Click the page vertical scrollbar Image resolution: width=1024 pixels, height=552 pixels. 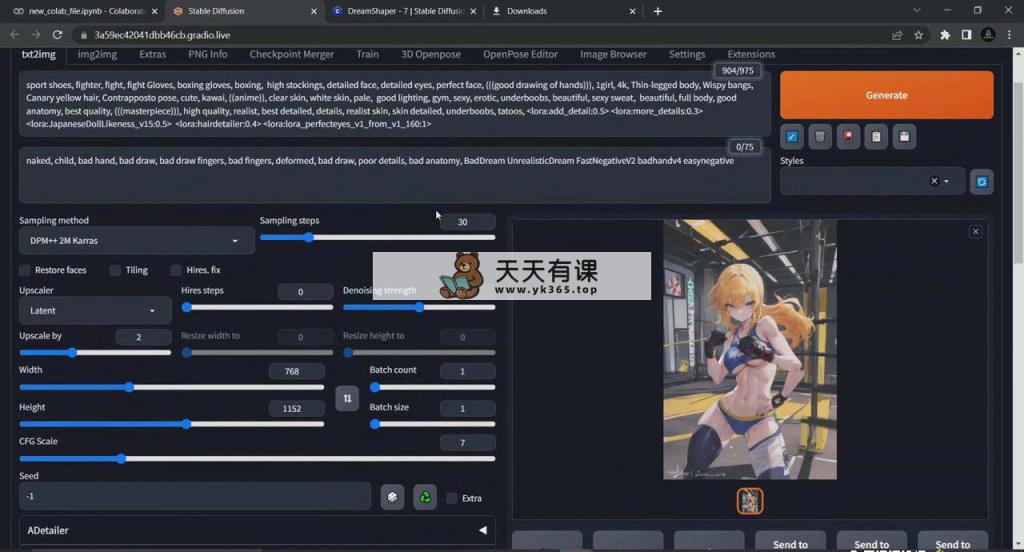pos(1017,173)
